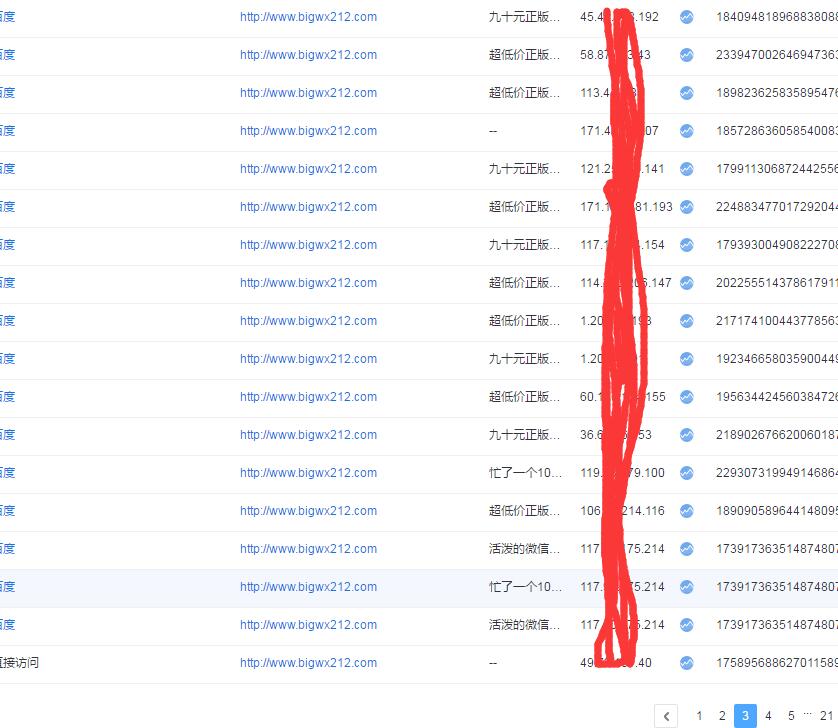Select keyword 忙了一个10… in row ID 22930731994…

point(525,473)
